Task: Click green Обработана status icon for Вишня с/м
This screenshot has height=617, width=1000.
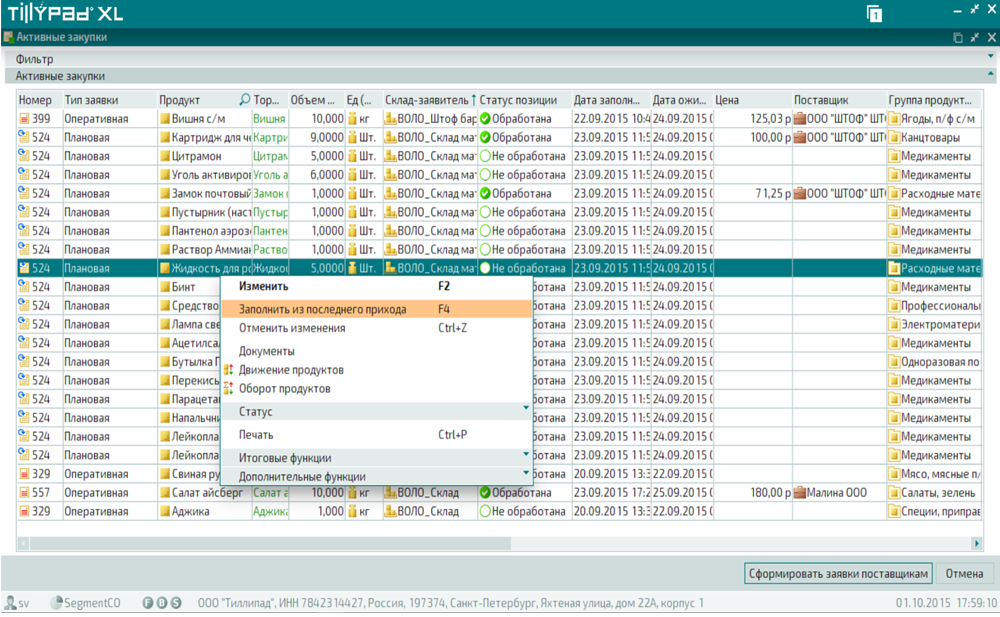Action: pos(485,119)
